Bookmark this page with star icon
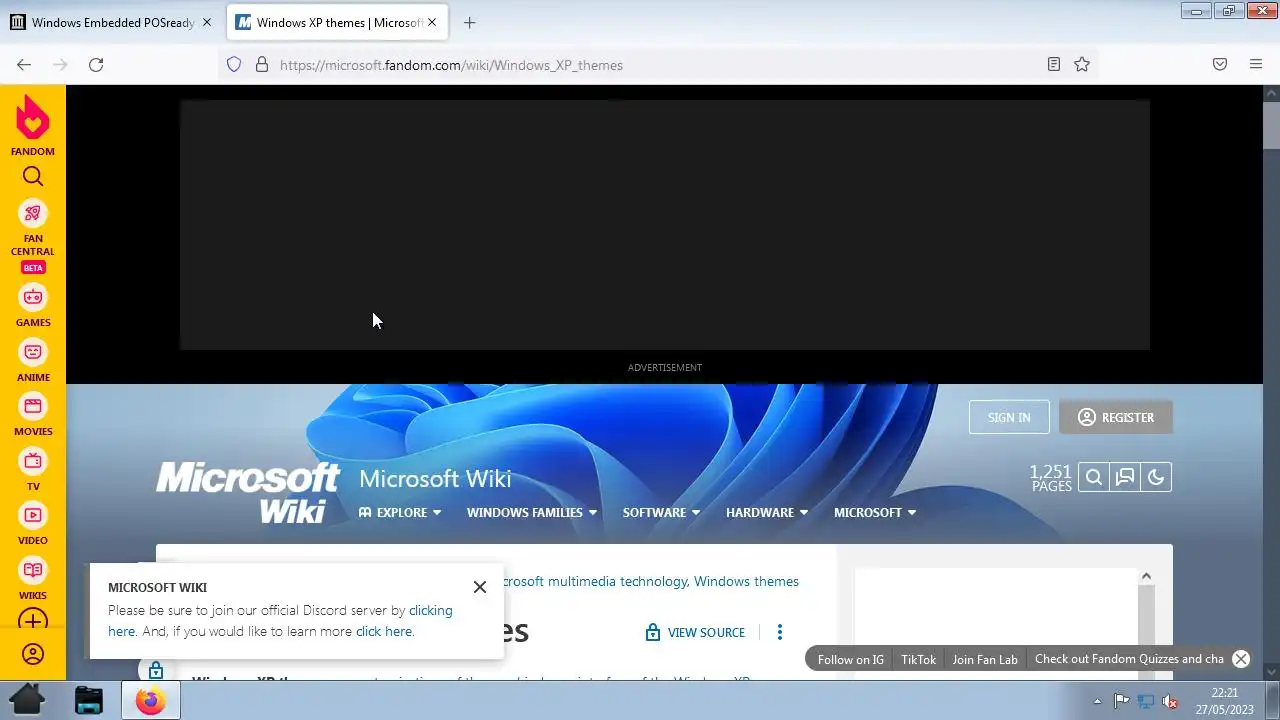This screenshot has height=720, width=1280. pos(1082,64)
